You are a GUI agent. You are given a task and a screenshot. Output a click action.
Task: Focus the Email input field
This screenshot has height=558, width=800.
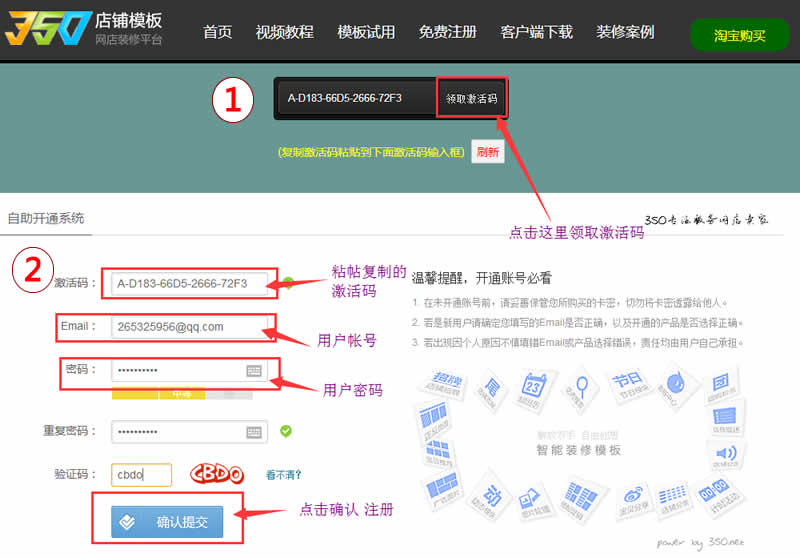[190, 326]
